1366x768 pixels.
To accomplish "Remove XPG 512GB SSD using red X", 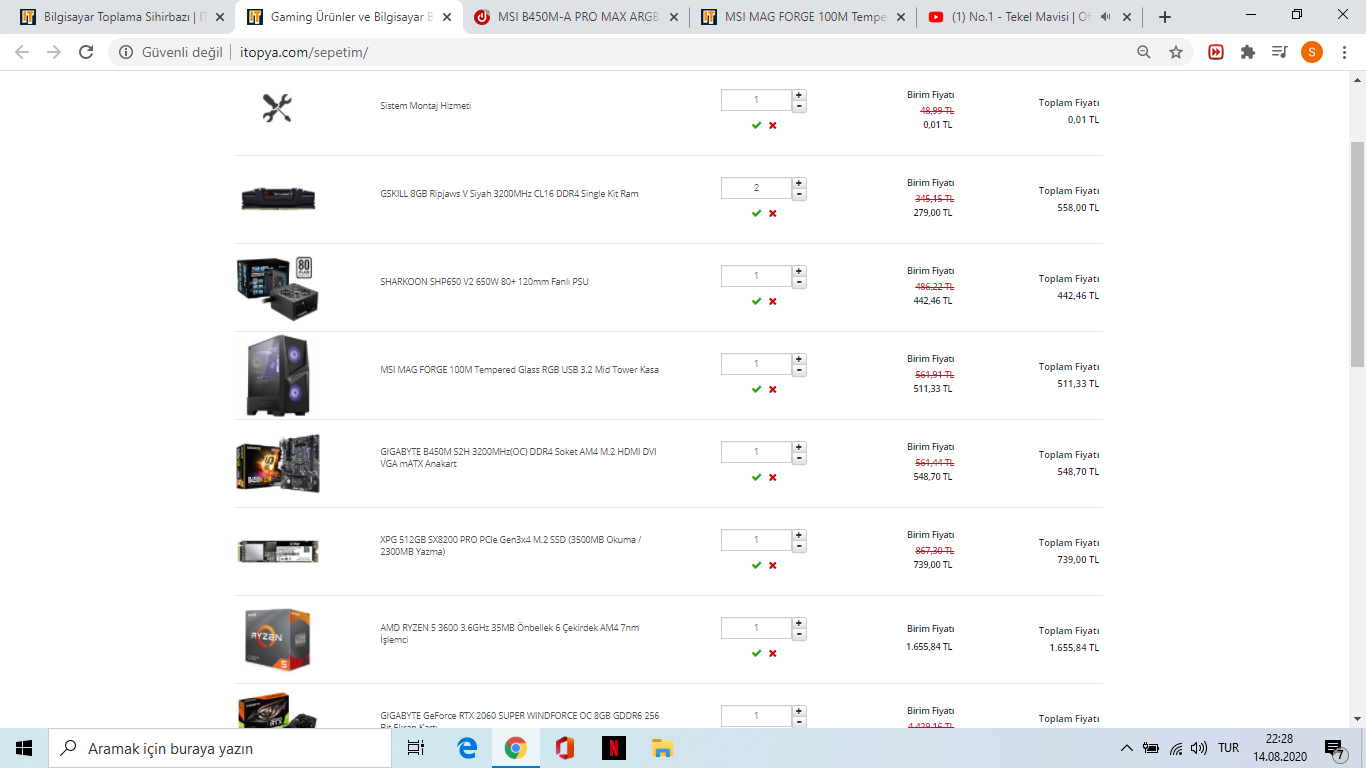I will 773,565.
